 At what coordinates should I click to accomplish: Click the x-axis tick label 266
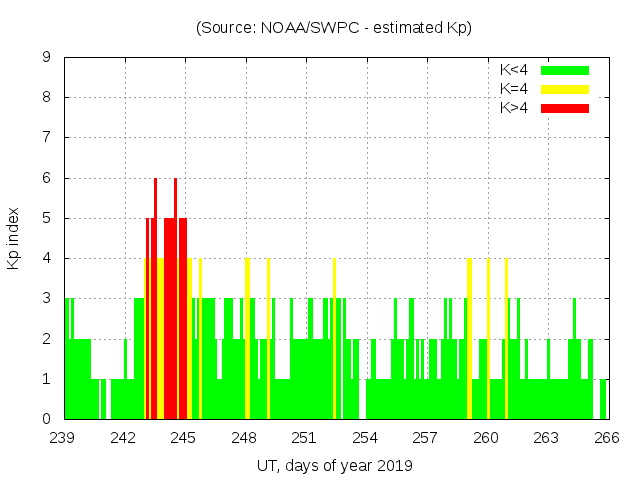pos(606,438)
